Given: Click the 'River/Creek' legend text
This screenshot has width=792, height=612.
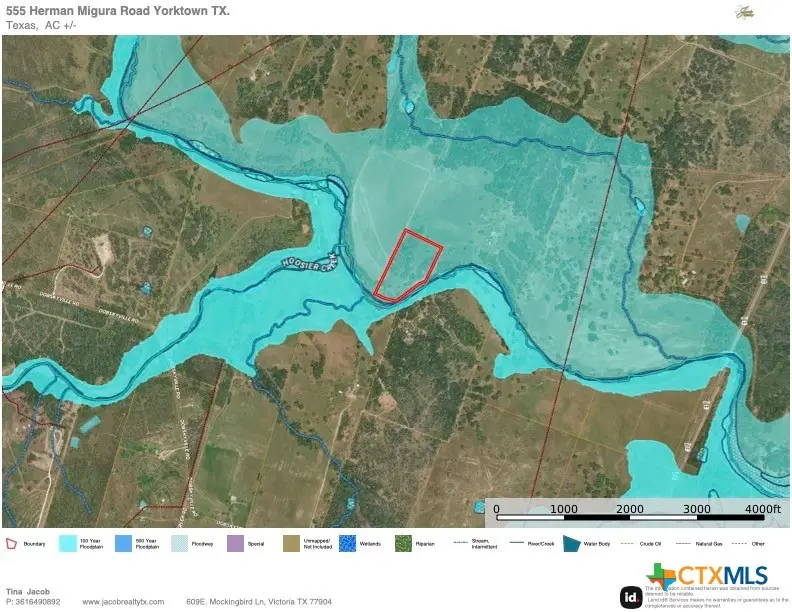Looking at the screenshot, I should point(541,544).
